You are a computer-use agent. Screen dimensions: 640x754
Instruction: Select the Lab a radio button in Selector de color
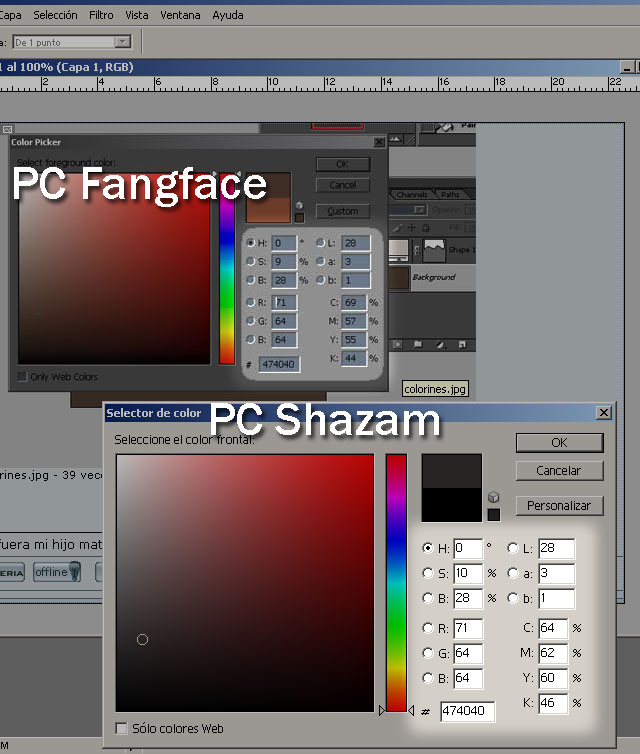coord(513,573)
